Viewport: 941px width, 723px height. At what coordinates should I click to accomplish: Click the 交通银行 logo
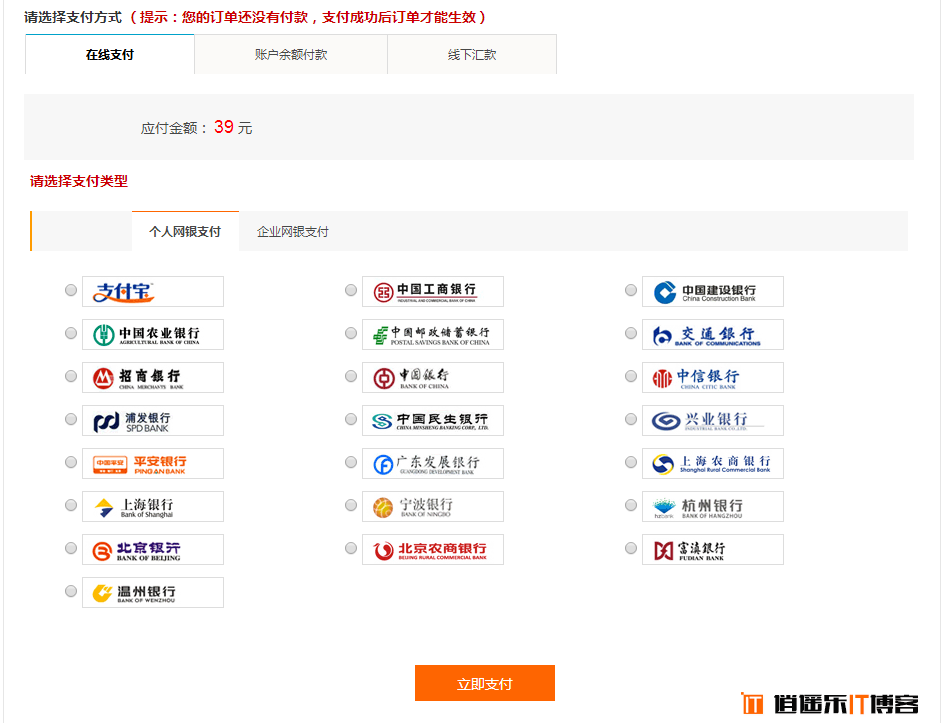(713, 335)
